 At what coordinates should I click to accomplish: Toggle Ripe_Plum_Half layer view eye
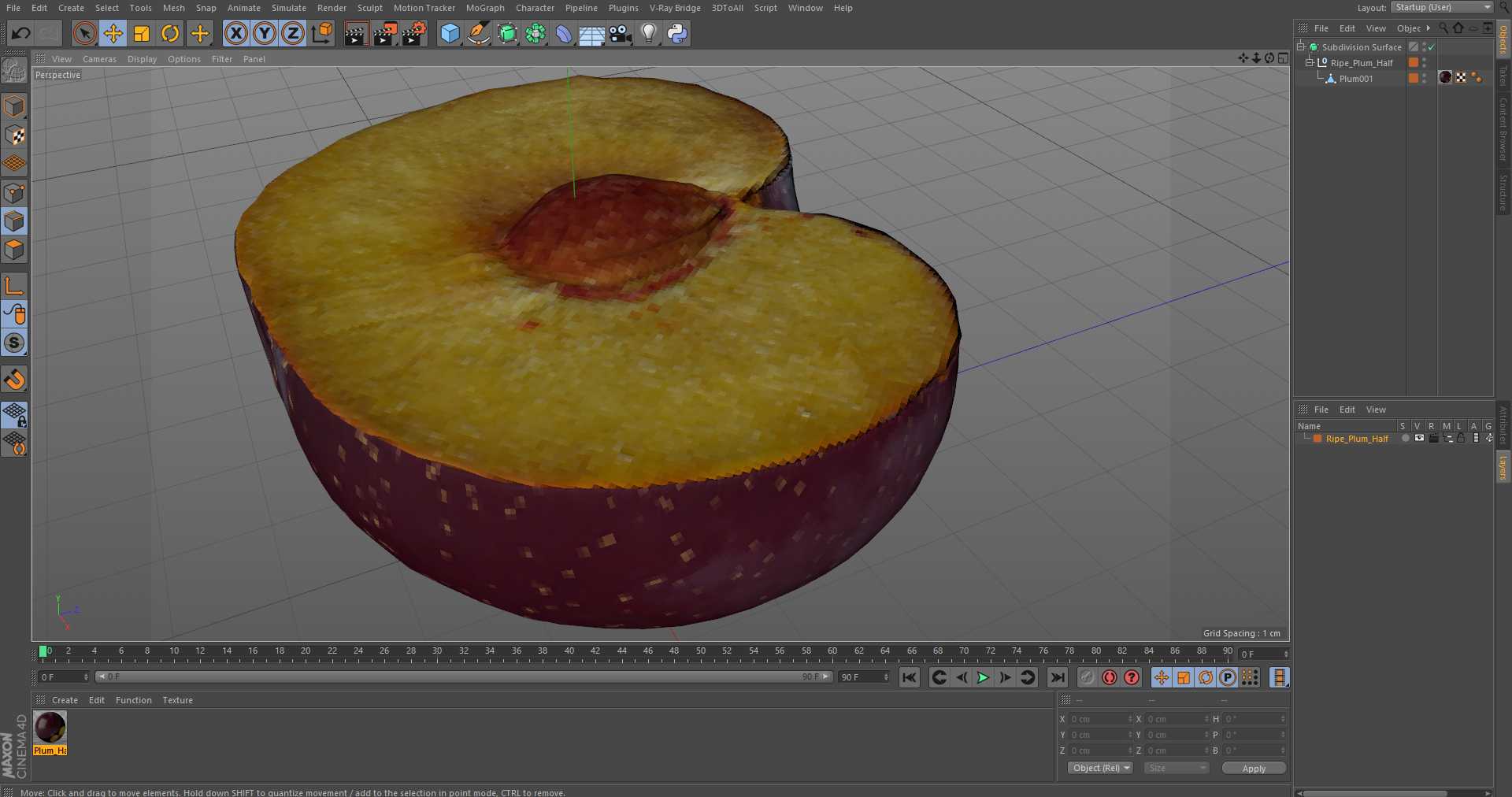pyautogui.click(x=1419, y=439)
